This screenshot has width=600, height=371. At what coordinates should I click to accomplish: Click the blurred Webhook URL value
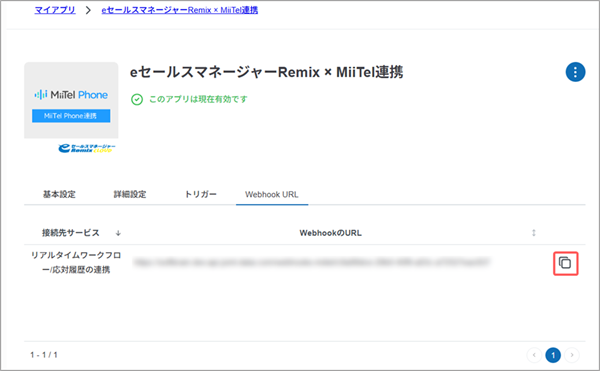tap(311, 262)
